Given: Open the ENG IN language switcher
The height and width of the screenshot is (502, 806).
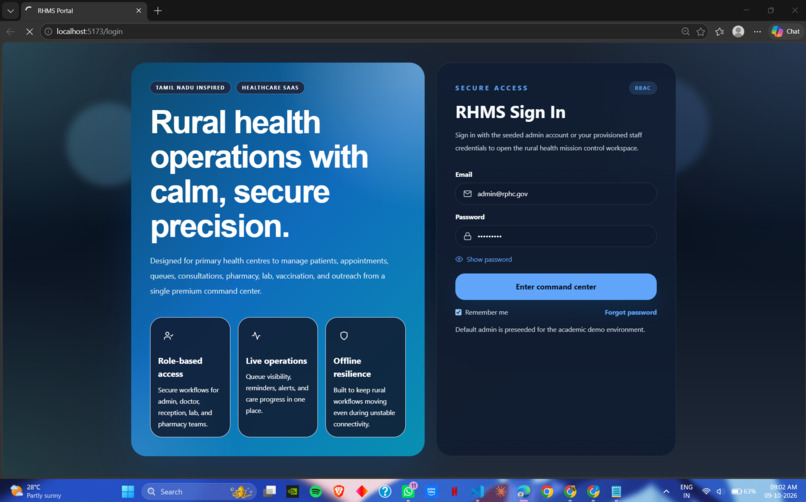Looking at the screenshot, I should coord(686,491).
